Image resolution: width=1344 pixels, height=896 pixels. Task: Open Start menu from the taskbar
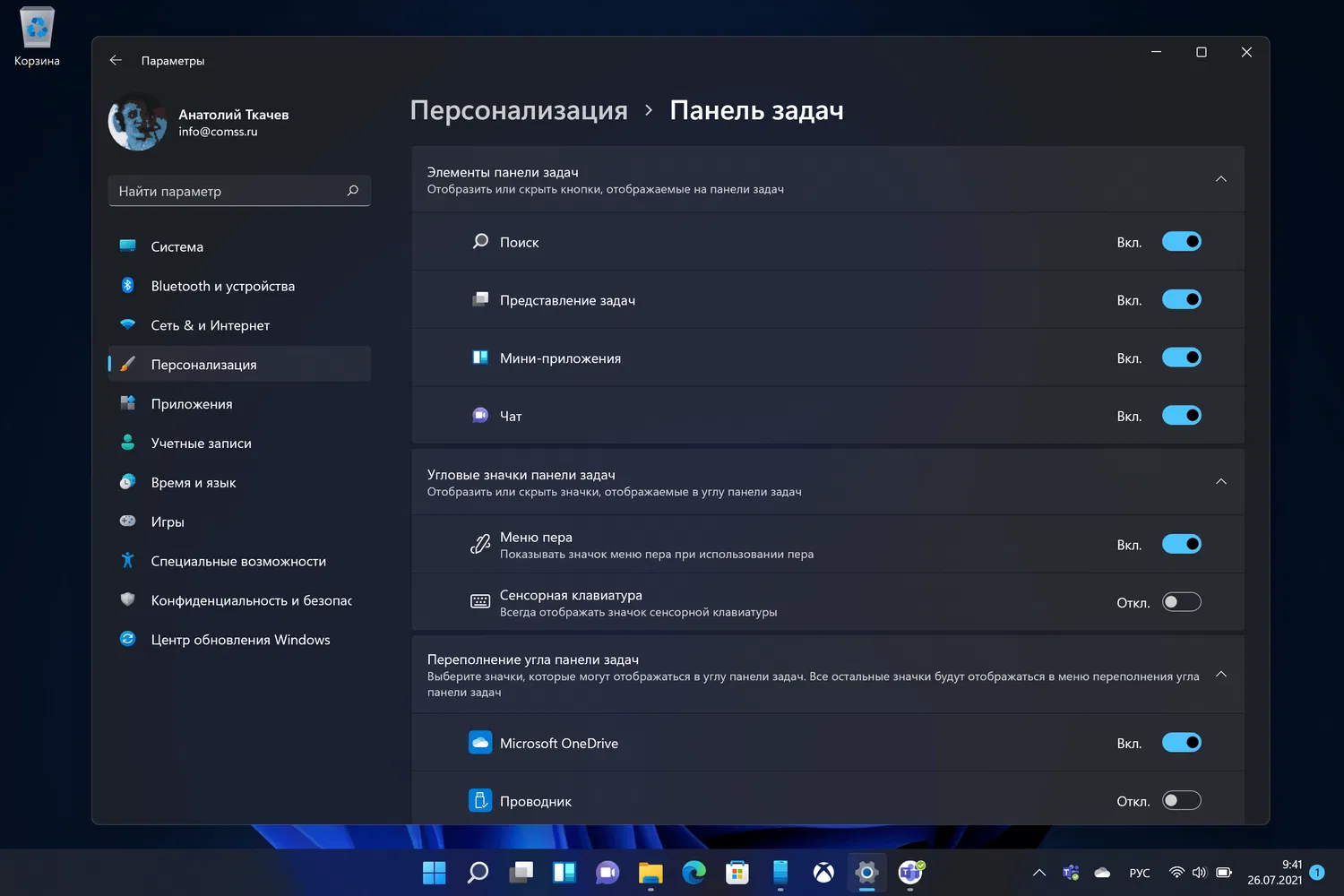(x=434, y=872)
